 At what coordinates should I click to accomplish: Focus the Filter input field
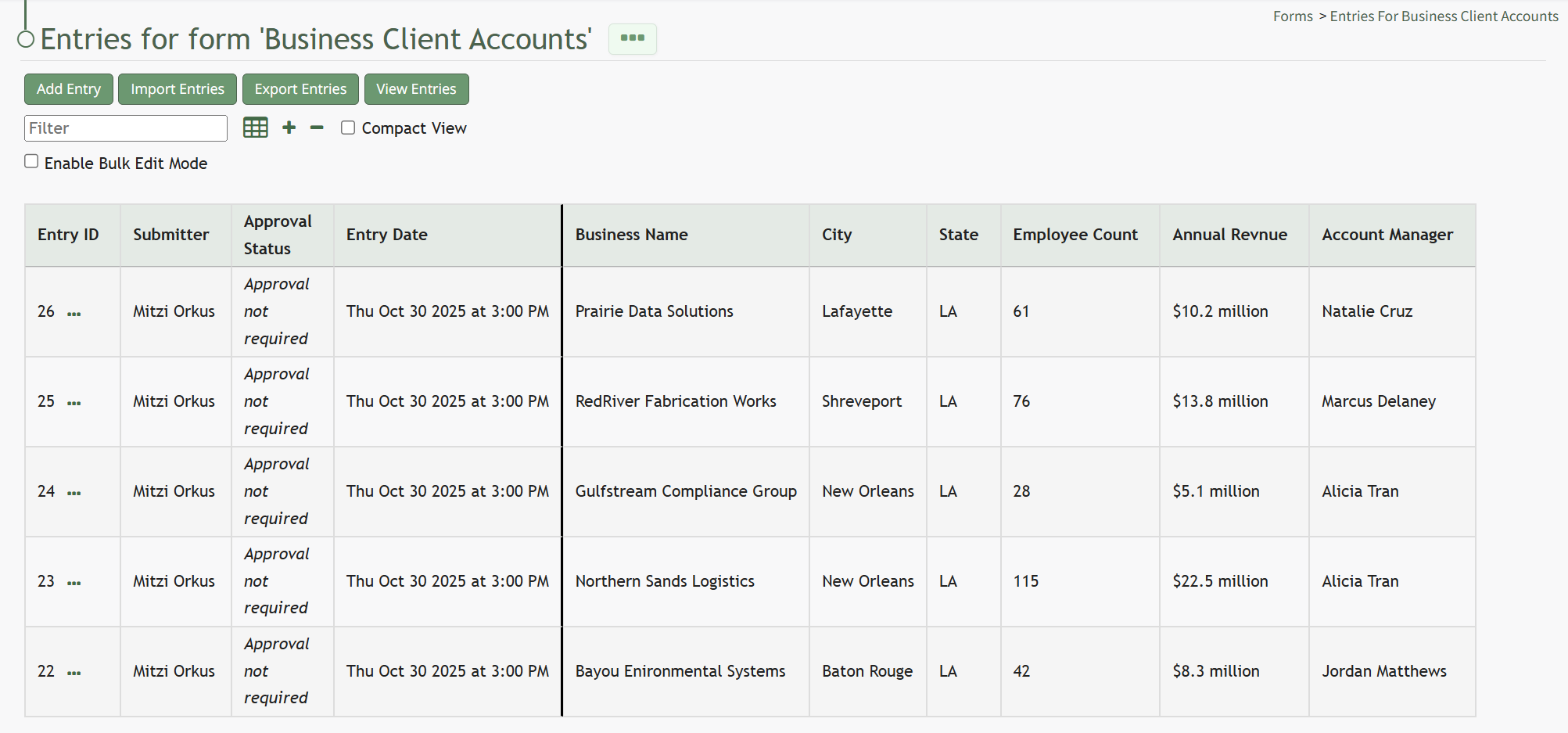click(x=126, y=128)
